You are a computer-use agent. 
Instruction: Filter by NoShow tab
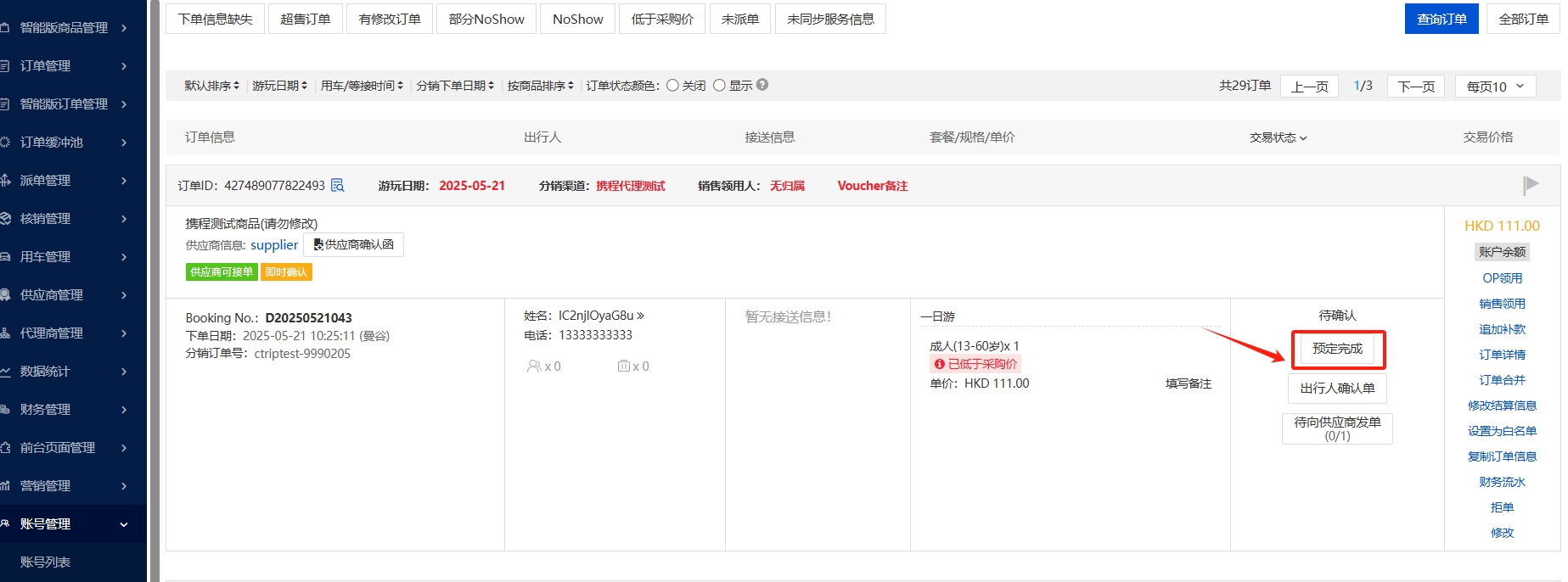point(578,19)
